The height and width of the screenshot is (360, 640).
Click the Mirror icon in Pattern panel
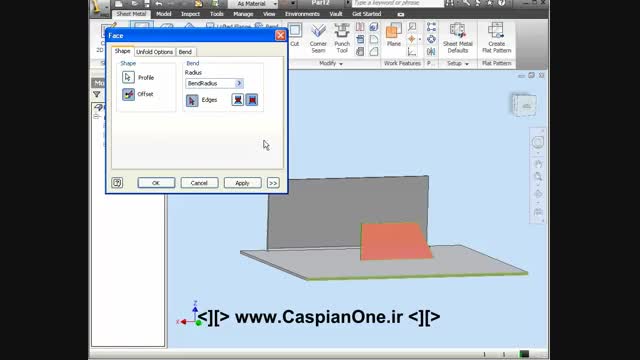tap(431, 51)
